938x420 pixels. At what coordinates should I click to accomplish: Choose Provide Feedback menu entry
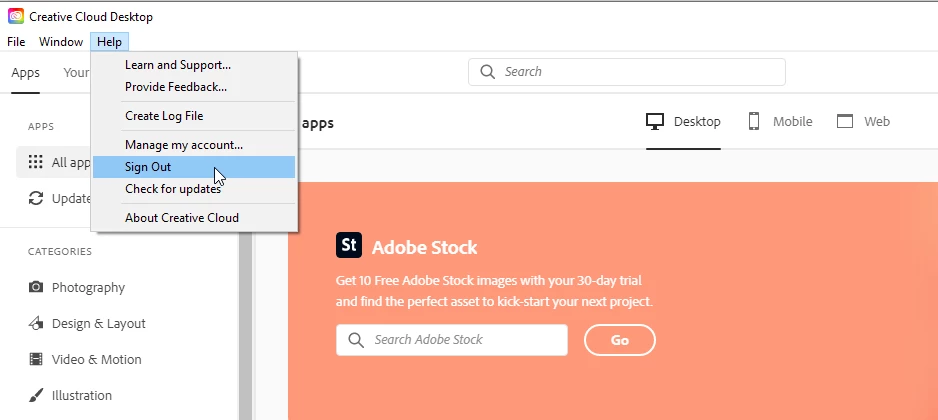pyautogui.click(x=194, y=87)
